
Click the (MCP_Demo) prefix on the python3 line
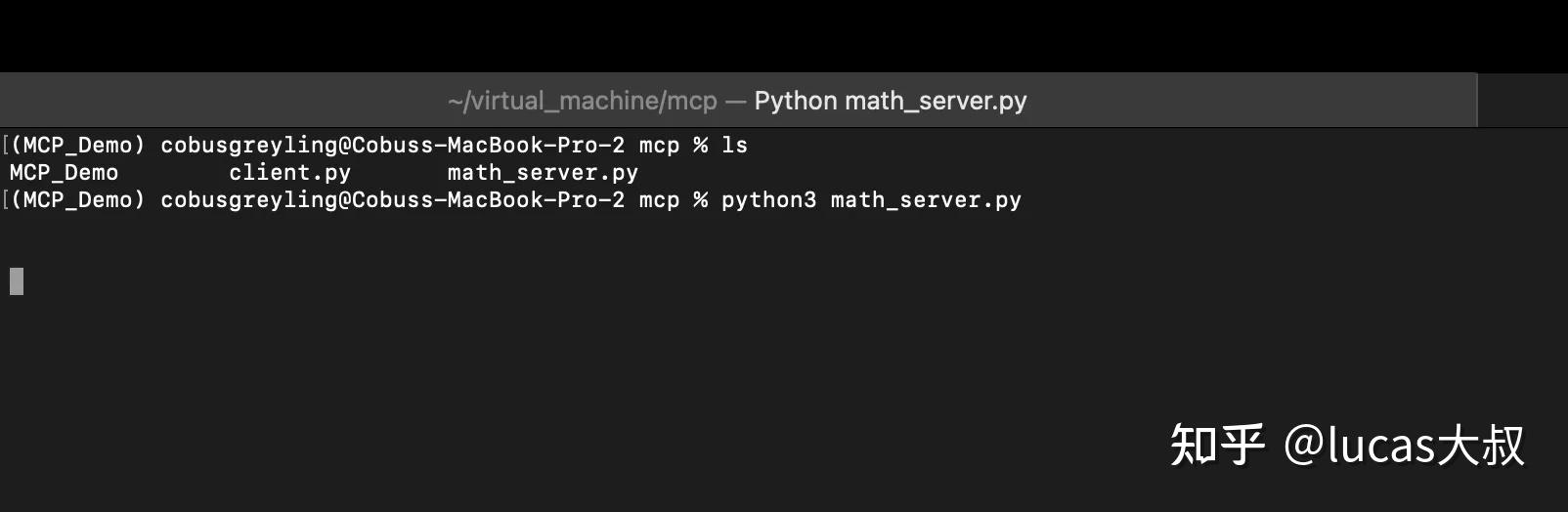click(78, 200)
